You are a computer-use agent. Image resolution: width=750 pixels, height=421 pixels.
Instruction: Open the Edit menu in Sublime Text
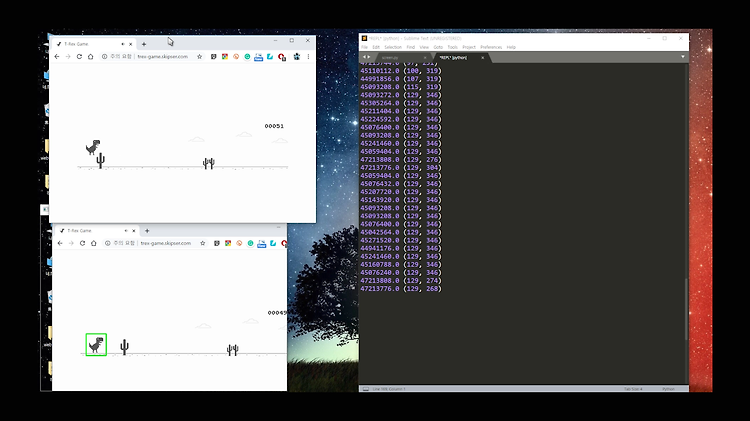(x=376, y=47)
